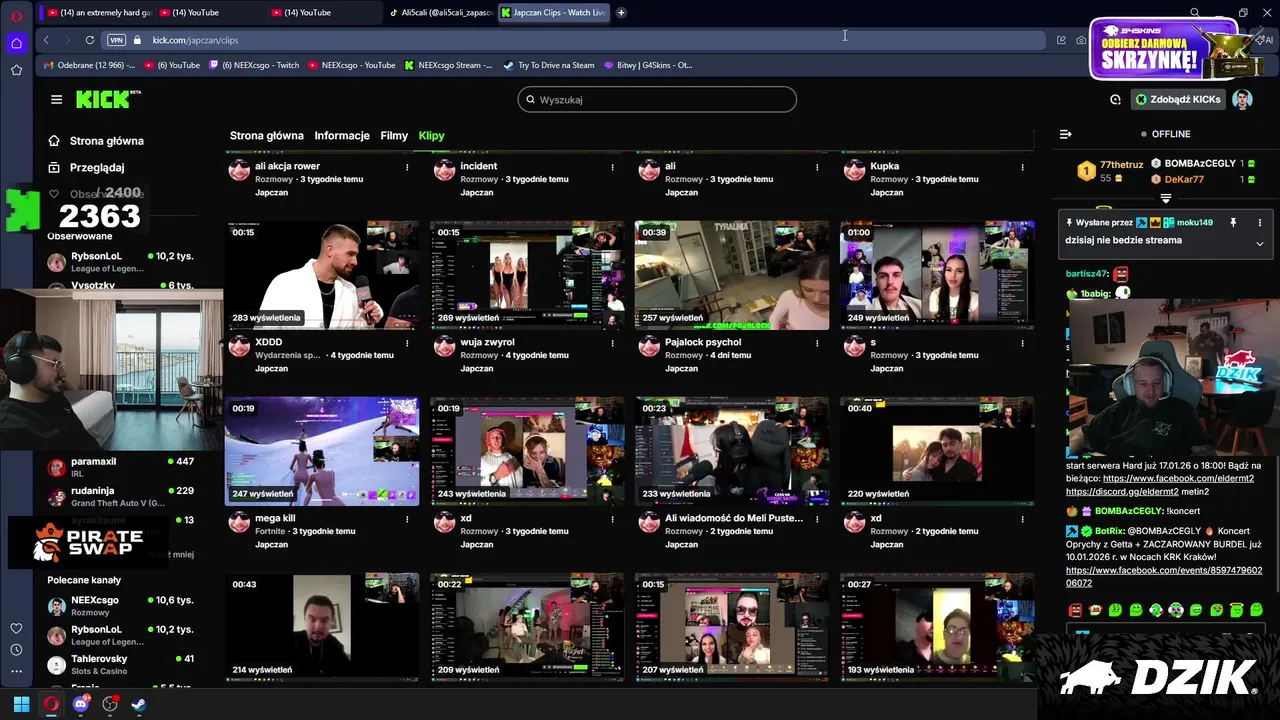This screenshot has width=1280, height=720.
Task: Open the Windows Start menu
Action: [x=21, y=704]
